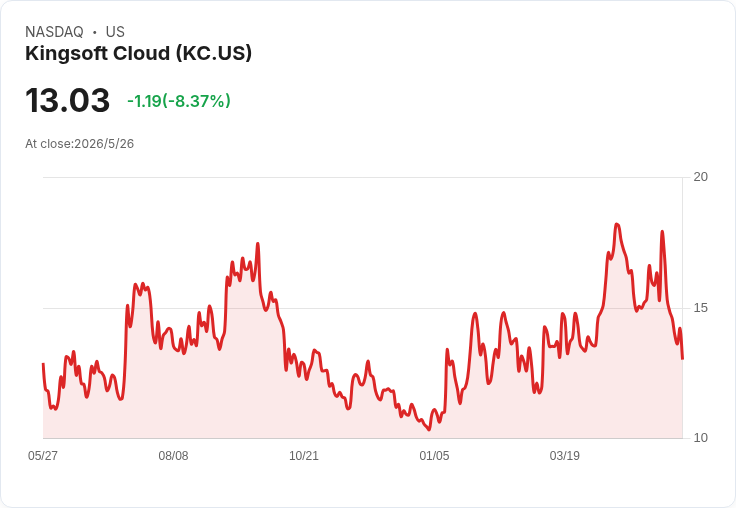Click the 15 price axis label
The image size is (736, 508).
point(700,308)
